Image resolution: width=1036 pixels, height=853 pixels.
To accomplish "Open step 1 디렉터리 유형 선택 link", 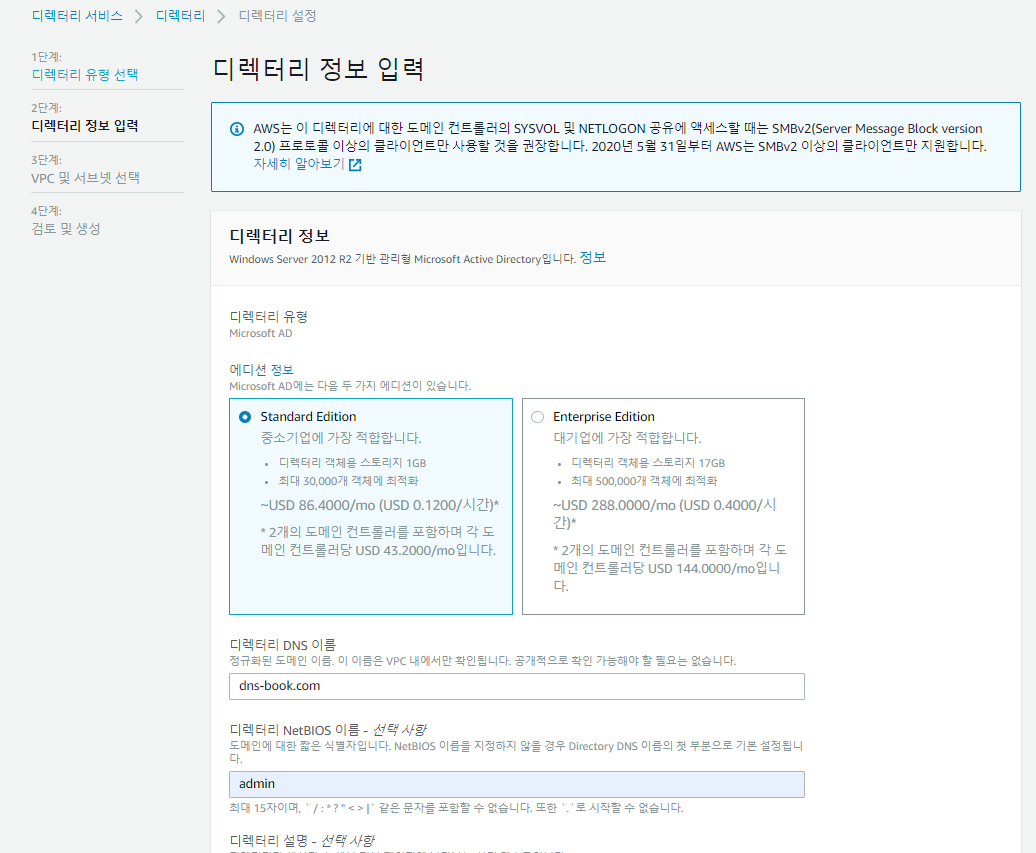I will pos(85,75).
